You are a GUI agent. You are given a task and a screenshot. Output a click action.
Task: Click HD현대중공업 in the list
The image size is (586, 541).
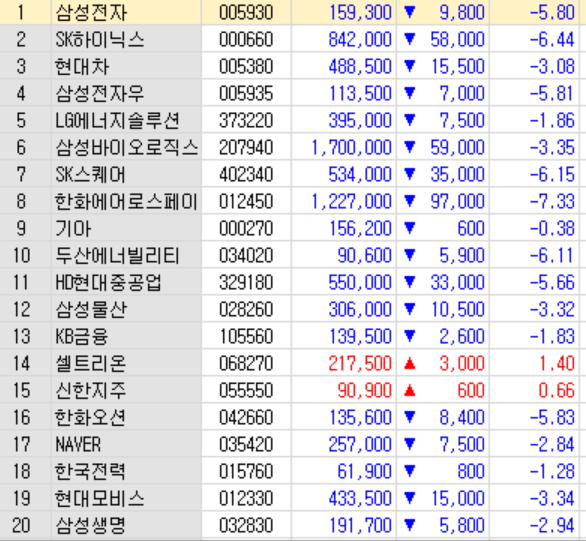pyautogui.click(x=108, y=282)
